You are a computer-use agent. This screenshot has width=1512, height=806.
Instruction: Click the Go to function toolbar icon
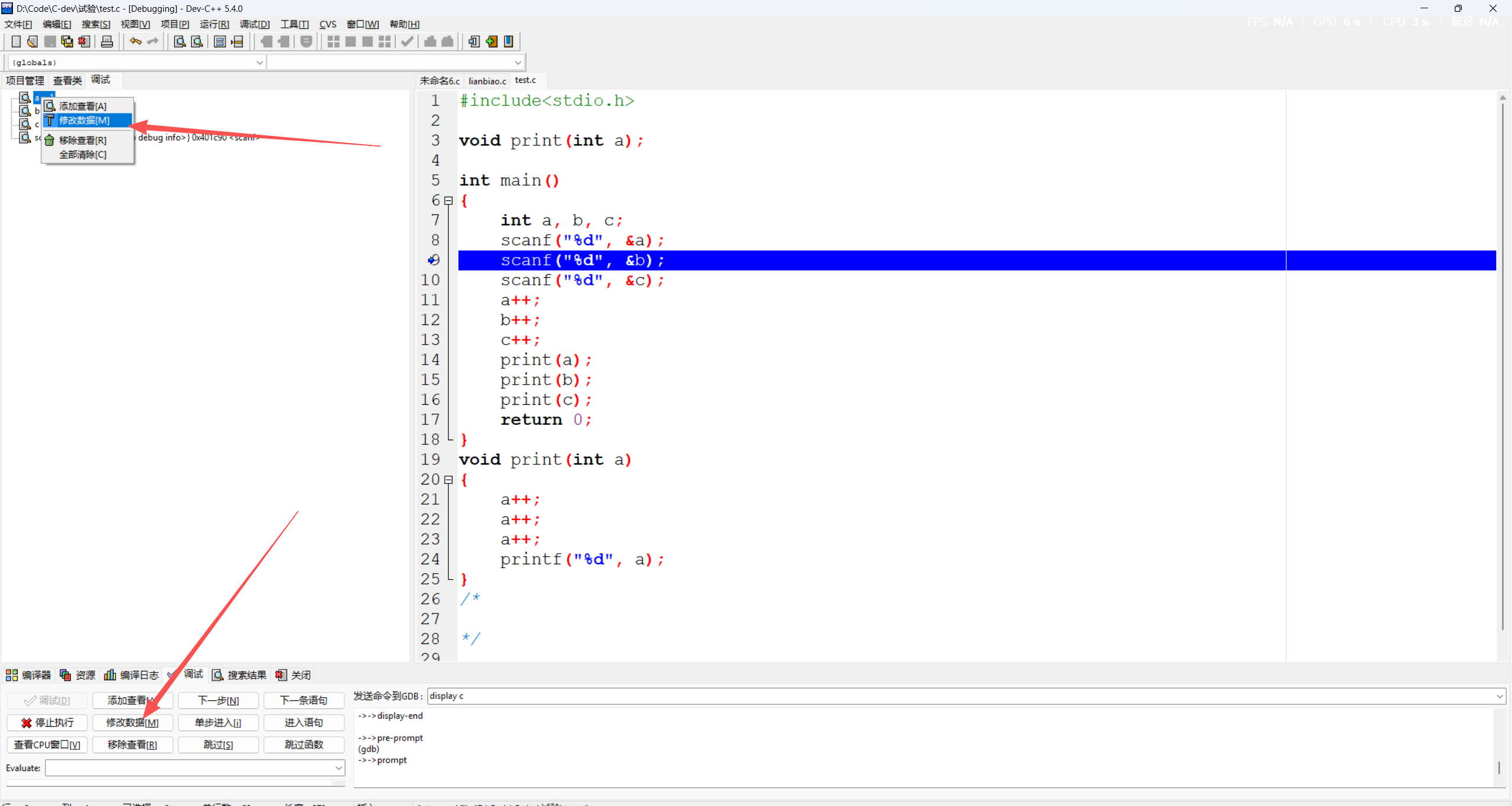[x=220, y=41]
